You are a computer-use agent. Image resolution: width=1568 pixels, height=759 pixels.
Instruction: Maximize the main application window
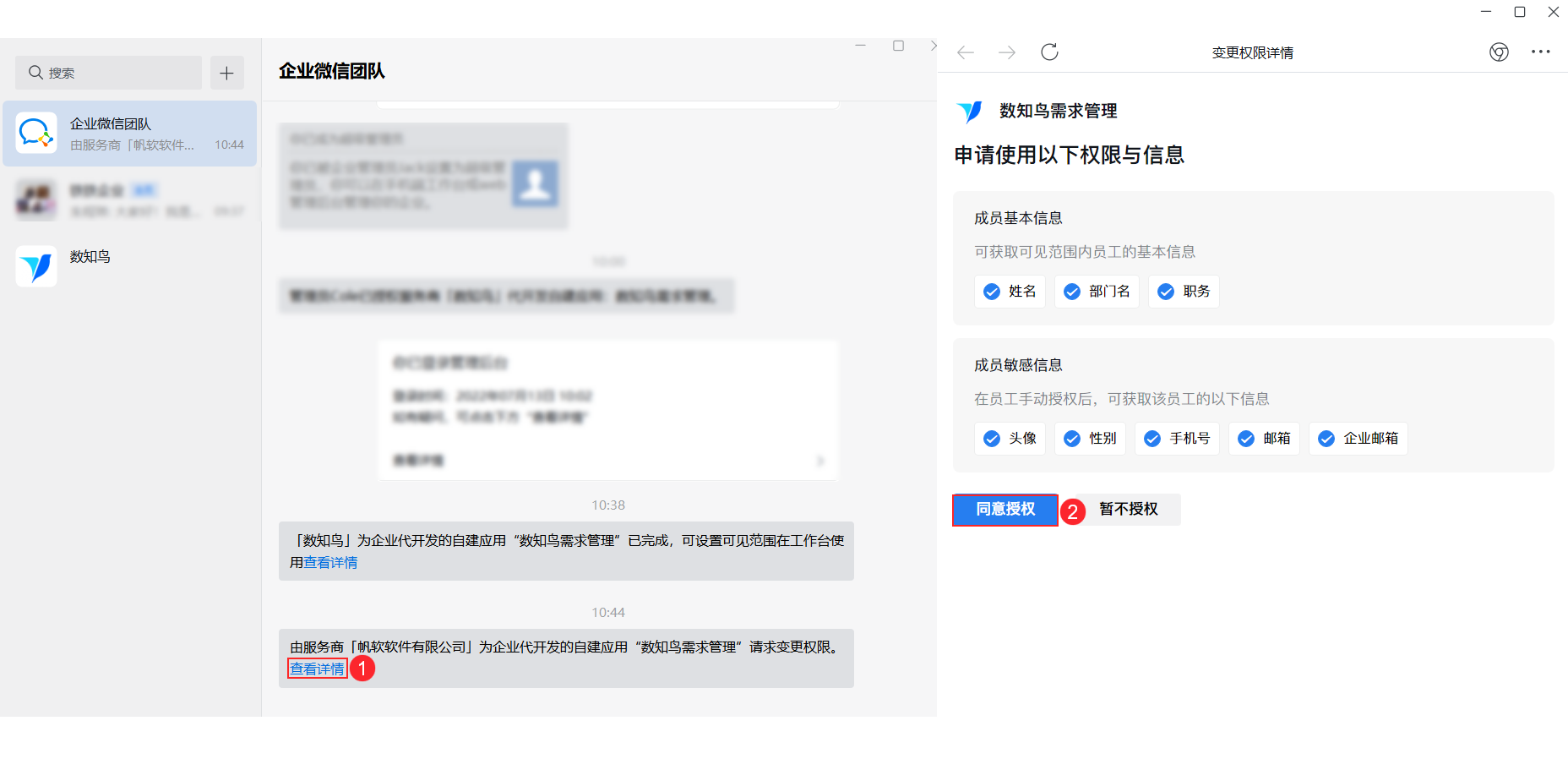1520,12
